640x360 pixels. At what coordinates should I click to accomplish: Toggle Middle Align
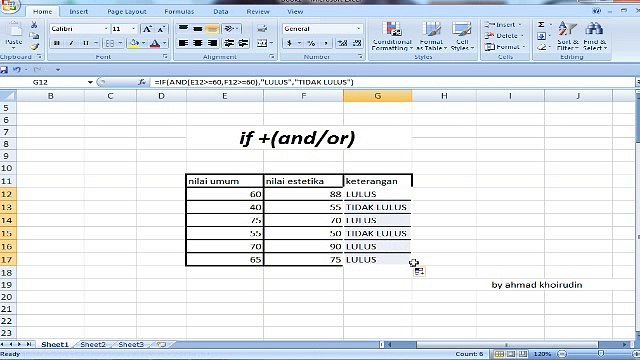[198, 28]
